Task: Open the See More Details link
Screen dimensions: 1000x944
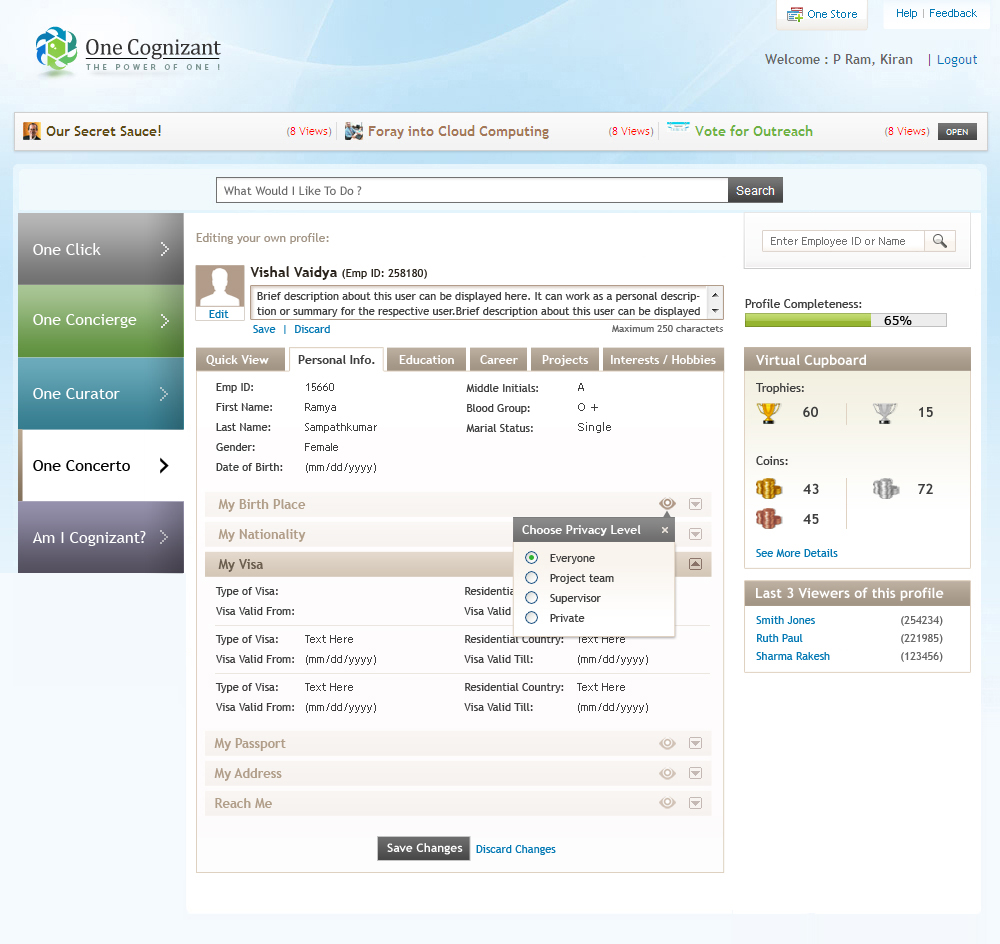Action: 796,553
